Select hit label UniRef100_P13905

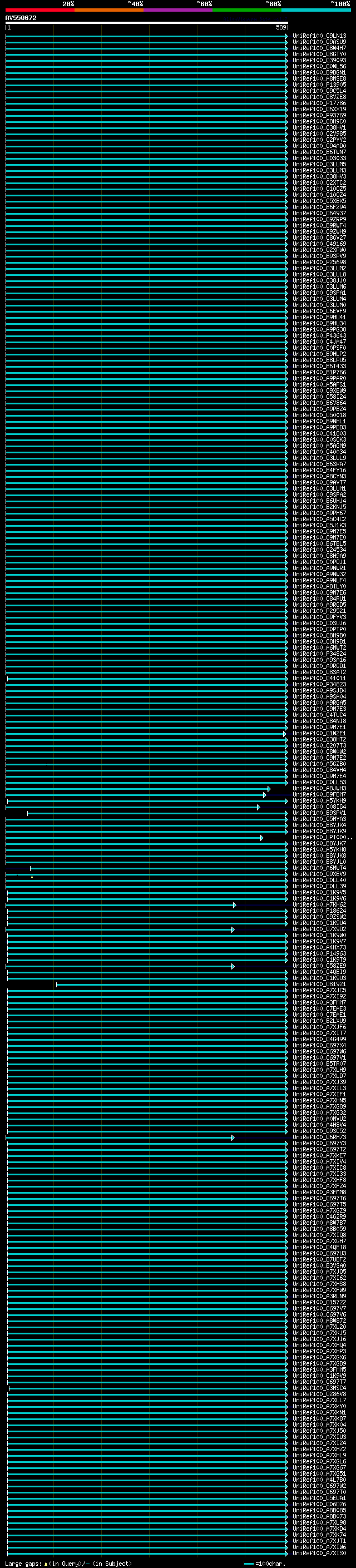[x=319, y=85]
